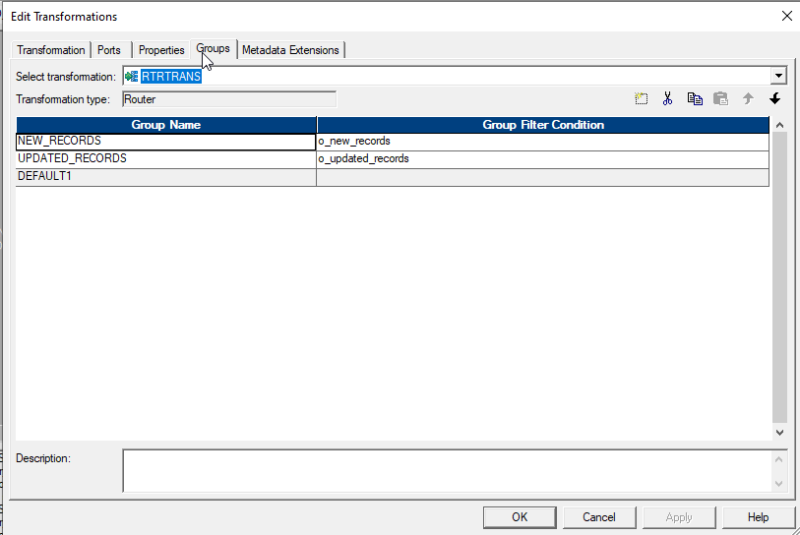Open the Select transformation dropdown
This screenshot has width=800, height=535.
pos(778,76)
